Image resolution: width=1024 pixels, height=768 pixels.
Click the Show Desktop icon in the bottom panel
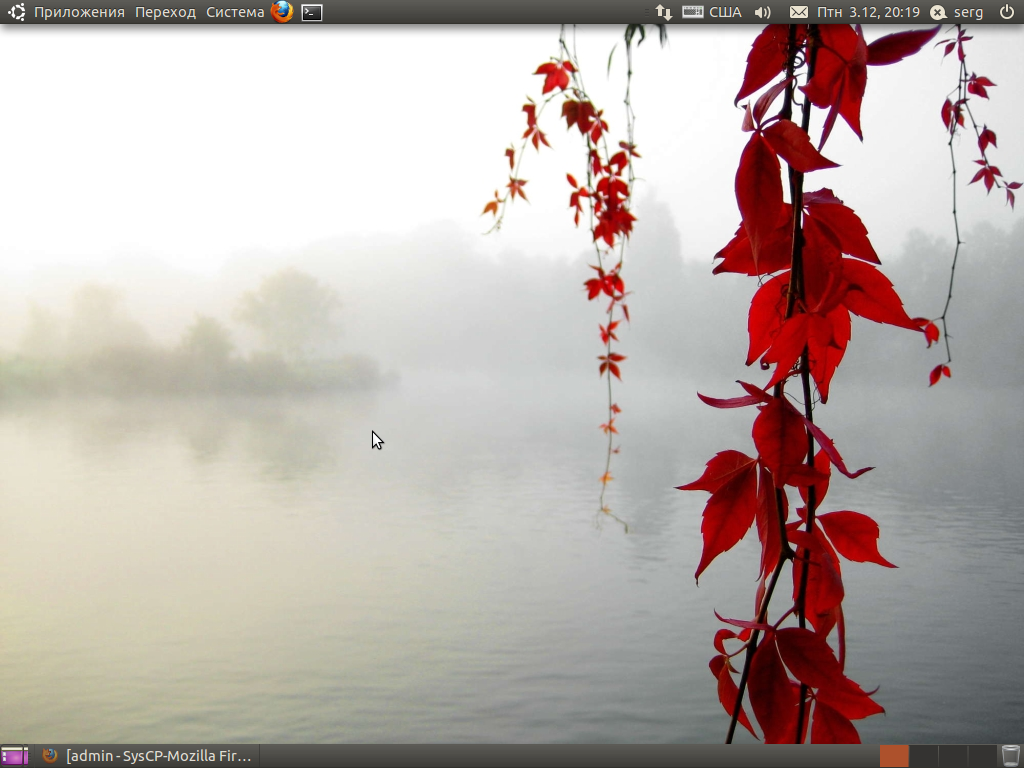(14, 756)
